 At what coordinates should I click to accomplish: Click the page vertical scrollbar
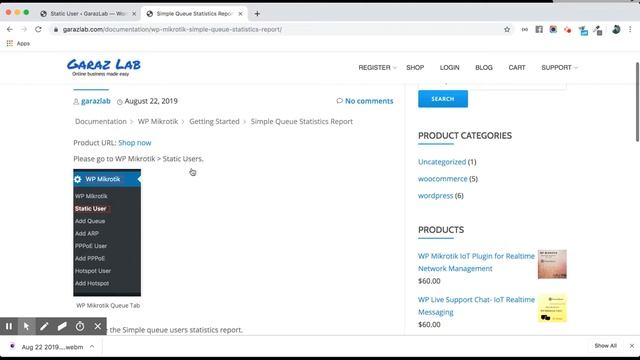point(637,102)
